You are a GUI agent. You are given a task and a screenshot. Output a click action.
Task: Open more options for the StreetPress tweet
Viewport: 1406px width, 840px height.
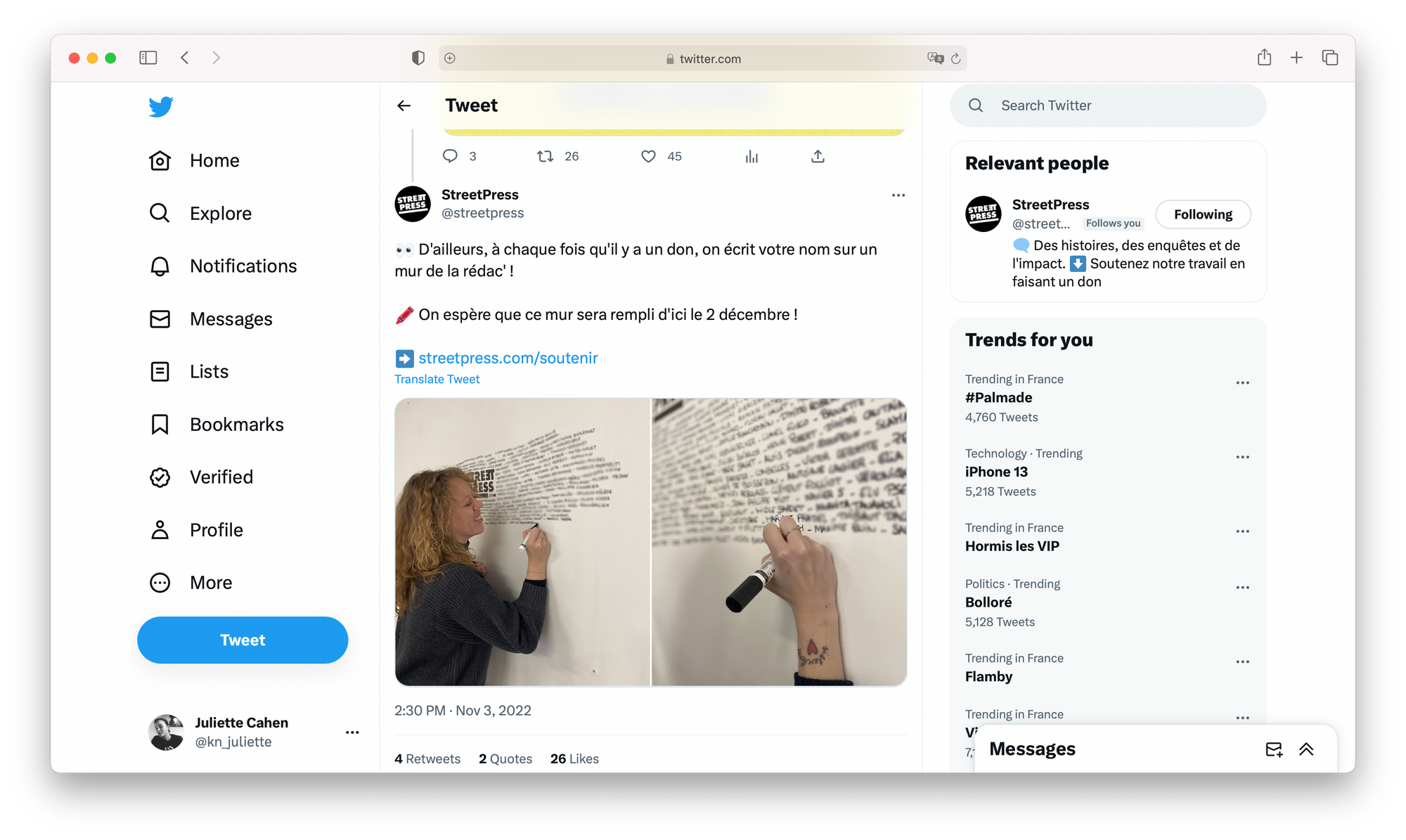click(x=898, y=195)
